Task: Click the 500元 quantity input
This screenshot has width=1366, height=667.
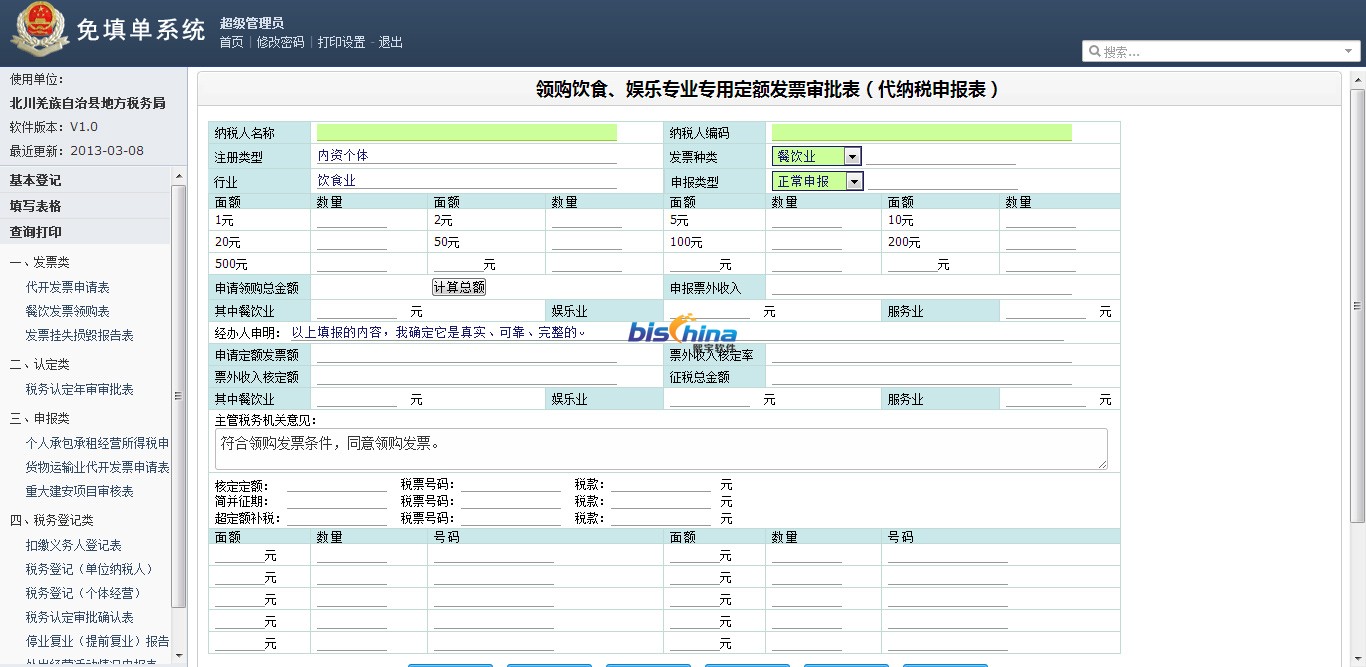Action: [x=352, y=264]
